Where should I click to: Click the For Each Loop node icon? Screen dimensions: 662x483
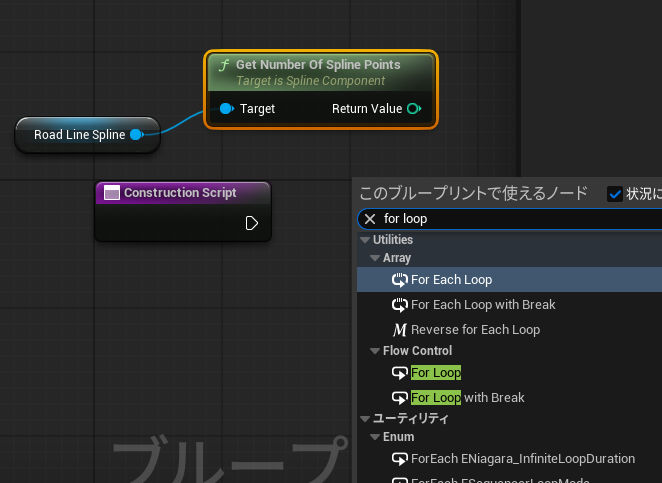point(400,280)
